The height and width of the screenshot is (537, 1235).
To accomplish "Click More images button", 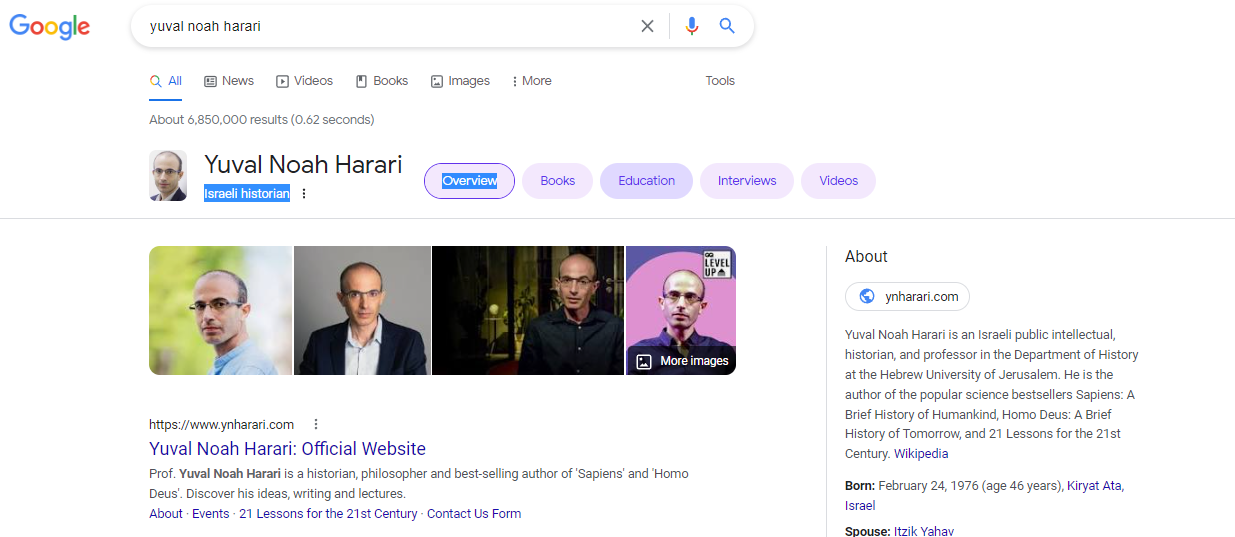I will tap(683, 361).
